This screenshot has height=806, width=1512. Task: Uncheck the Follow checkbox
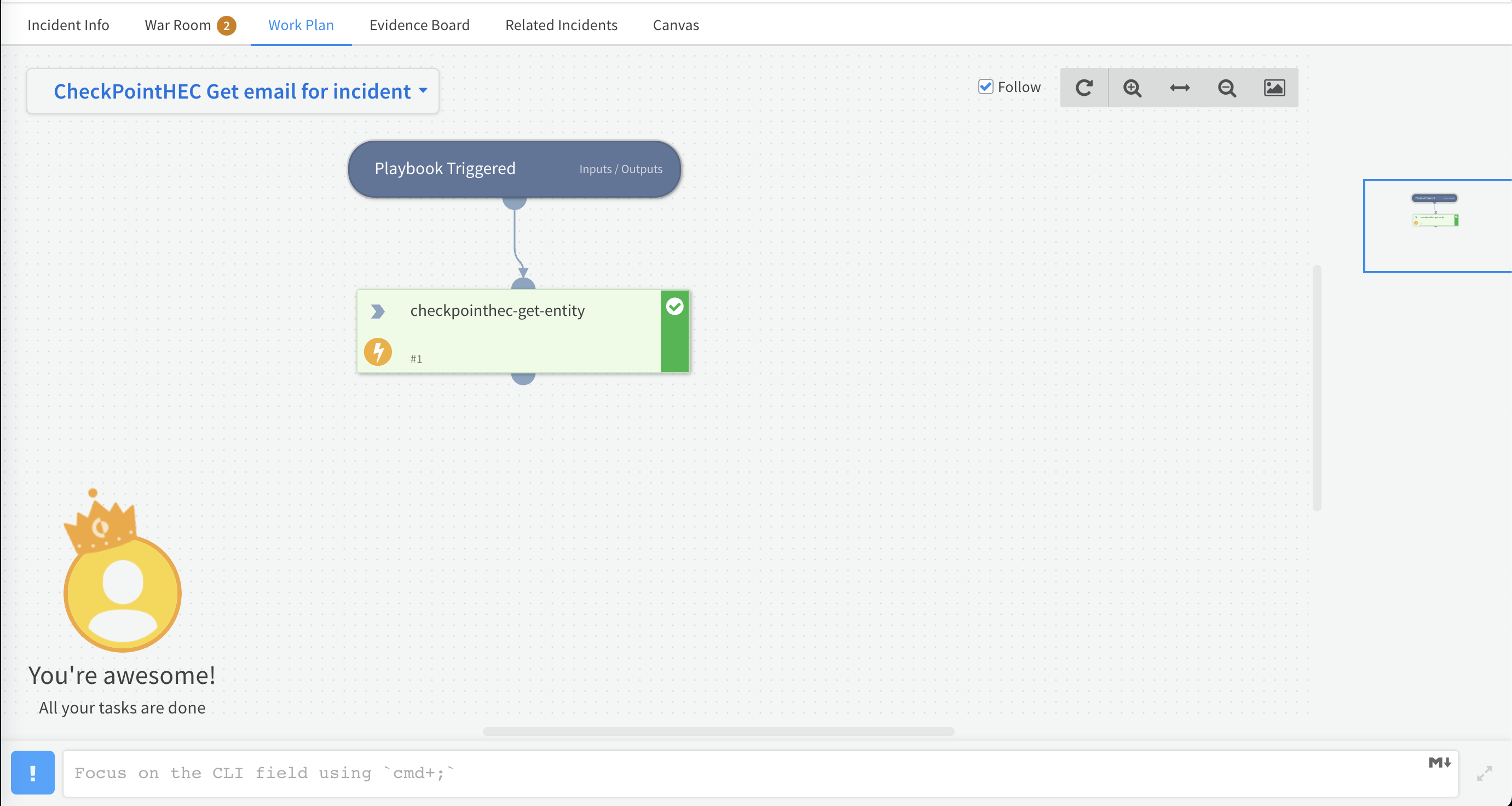click(985, 87)
